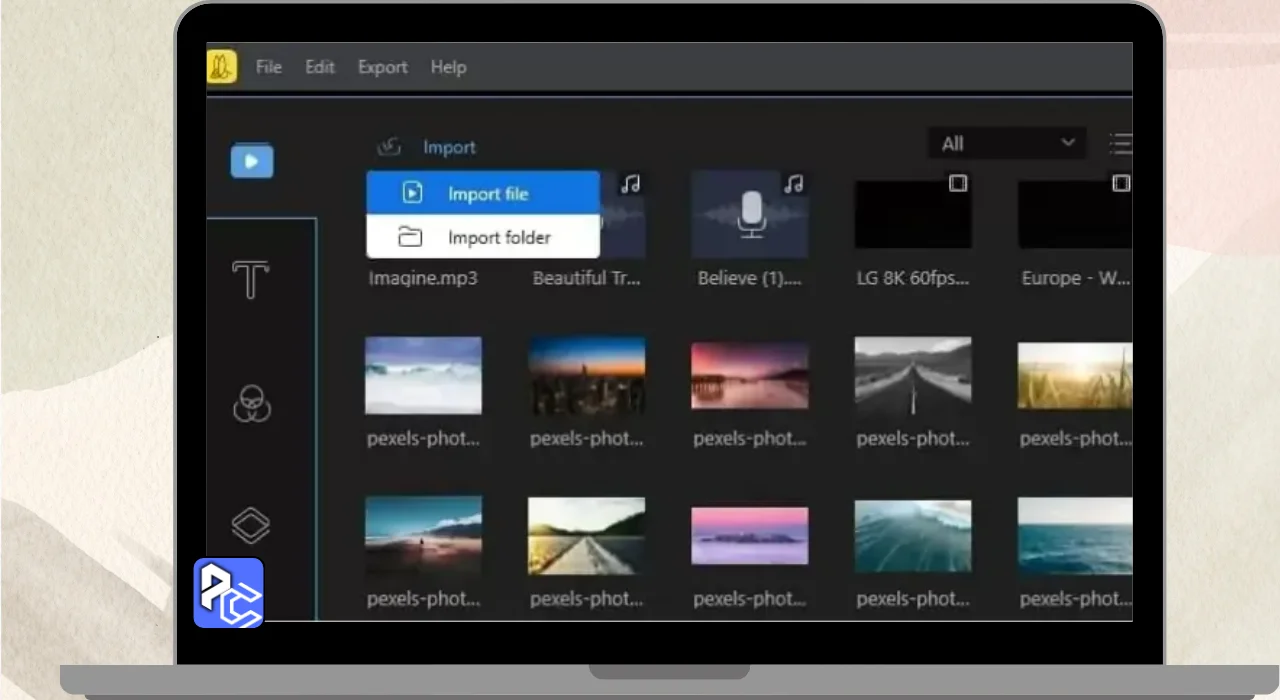Viewport: 1280px width, 700px height.
Task: Choose Import folder from dropdown
Action: coord(483,237)
